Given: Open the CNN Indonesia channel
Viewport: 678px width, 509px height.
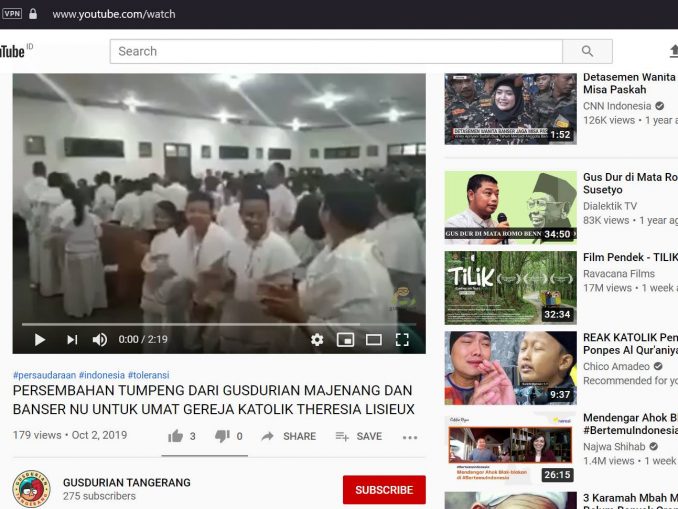Looking at the screenshot, I should (617, 106).
